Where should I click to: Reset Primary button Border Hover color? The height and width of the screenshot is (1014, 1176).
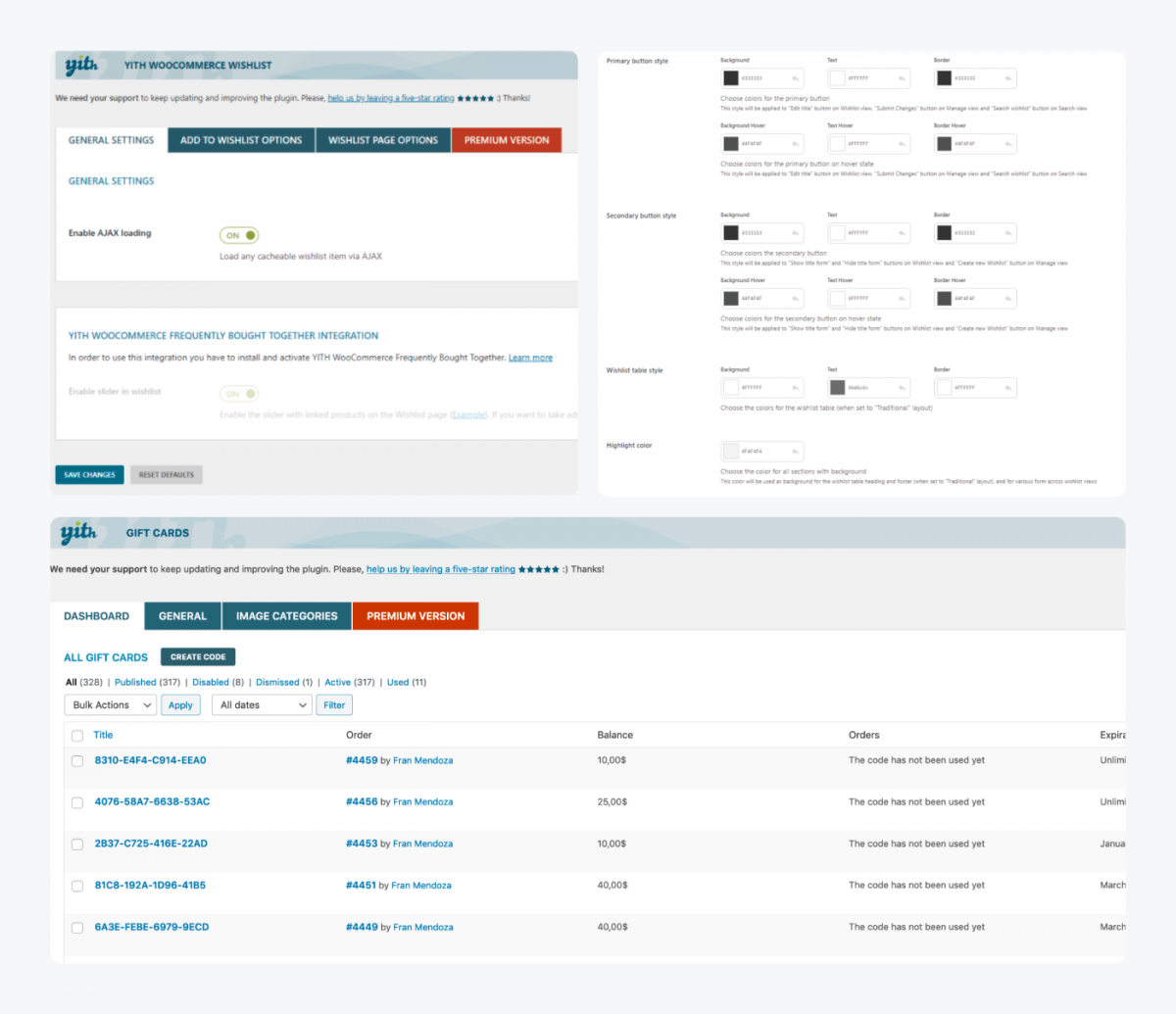tap(1009, 144)
